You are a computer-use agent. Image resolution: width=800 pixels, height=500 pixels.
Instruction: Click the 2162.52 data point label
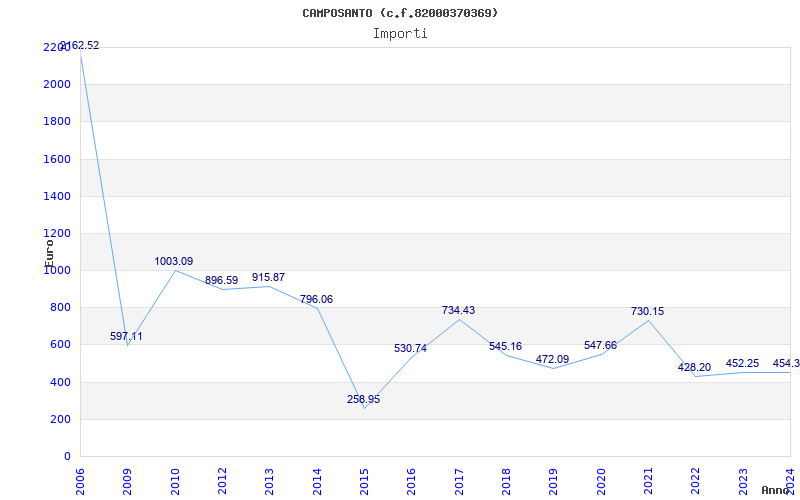click(80, 45)
